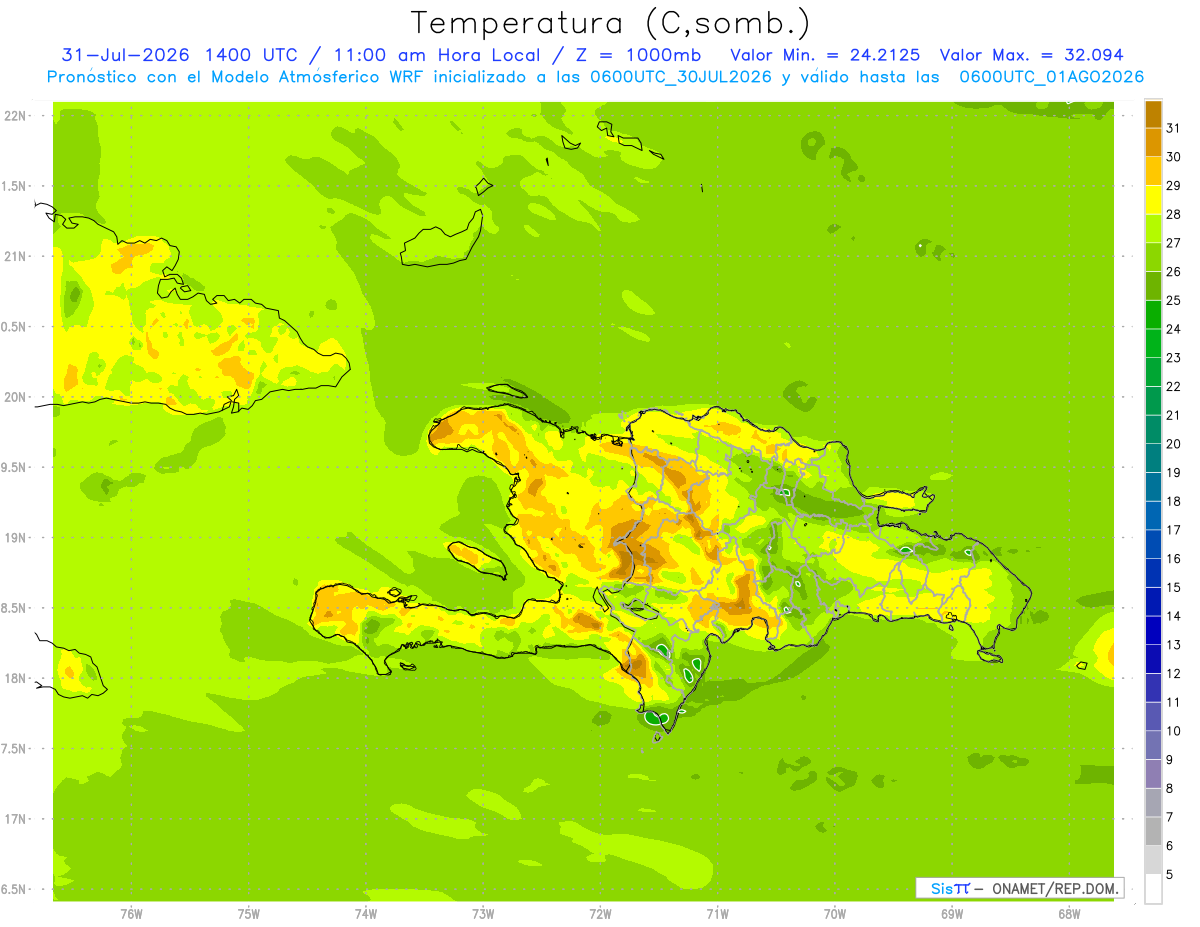Click the '18N' latitude label

[15, 678]
